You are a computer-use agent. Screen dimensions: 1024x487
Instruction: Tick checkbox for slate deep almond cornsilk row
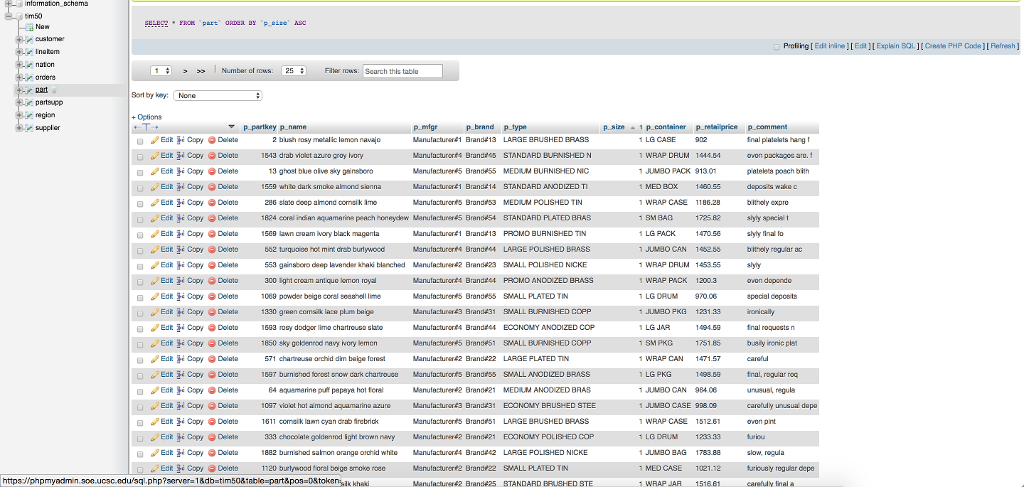click(x=140, y=204)
